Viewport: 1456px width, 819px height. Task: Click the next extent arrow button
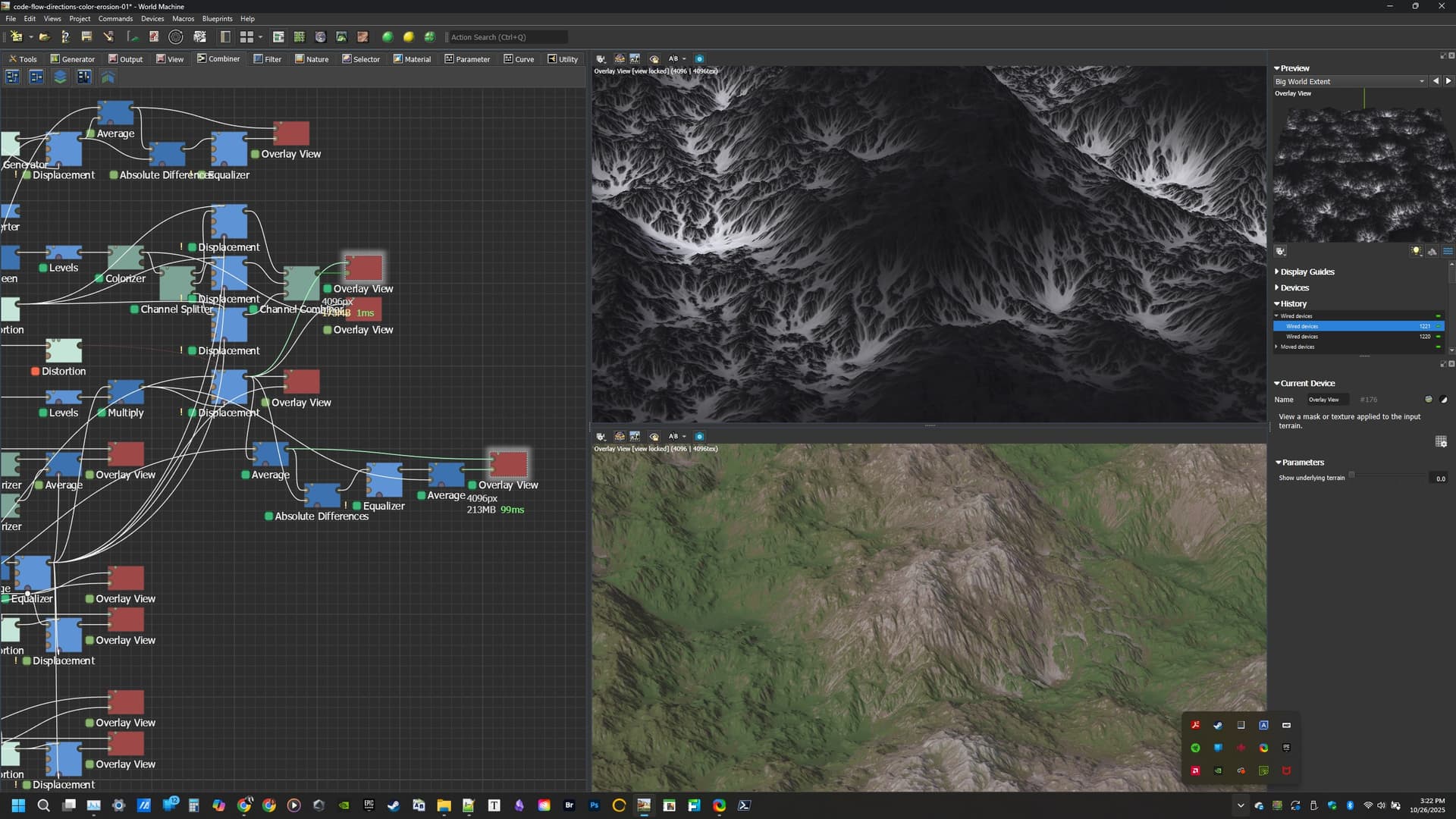1448,81
